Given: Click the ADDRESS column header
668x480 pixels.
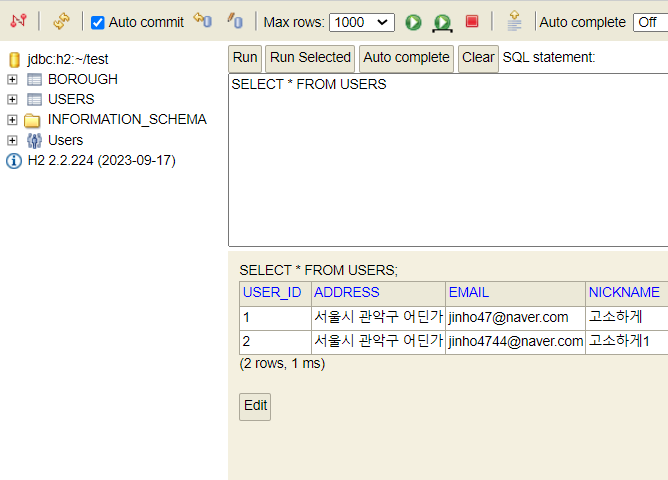Looking at the screenshot, I should [x=378, y=293].
